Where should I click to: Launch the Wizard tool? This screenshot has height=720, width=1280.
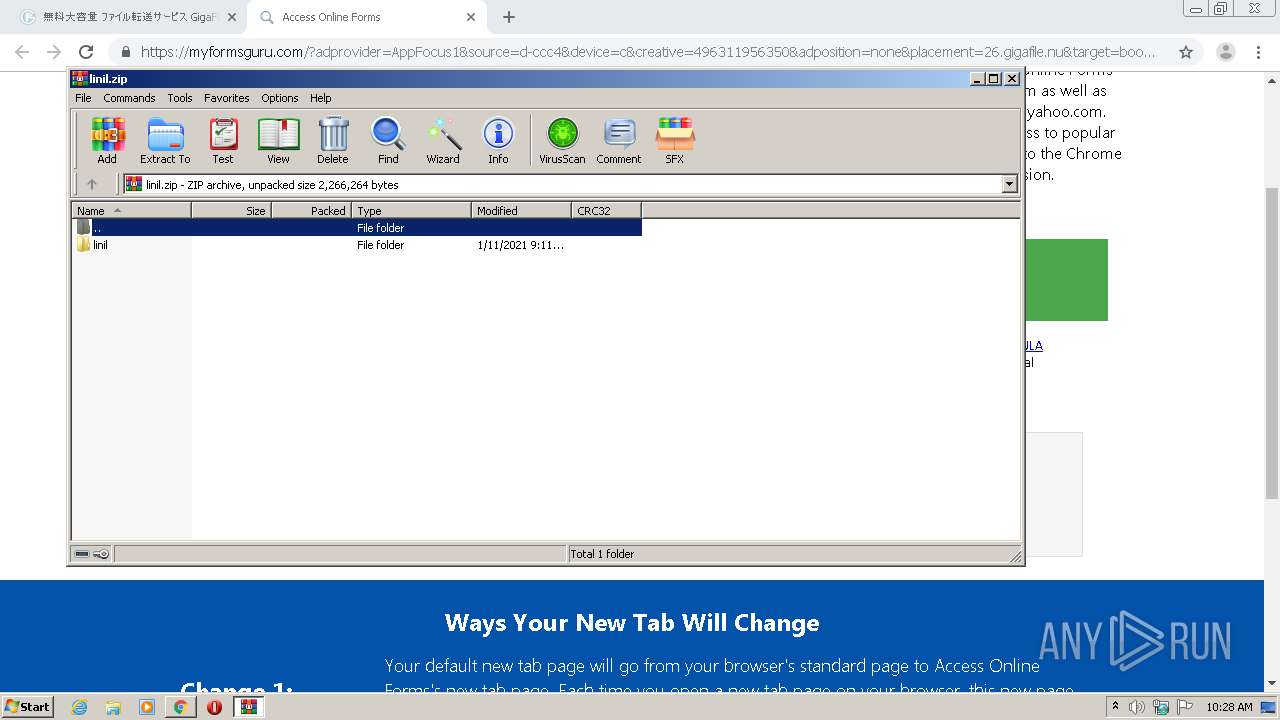pos(443,140)
